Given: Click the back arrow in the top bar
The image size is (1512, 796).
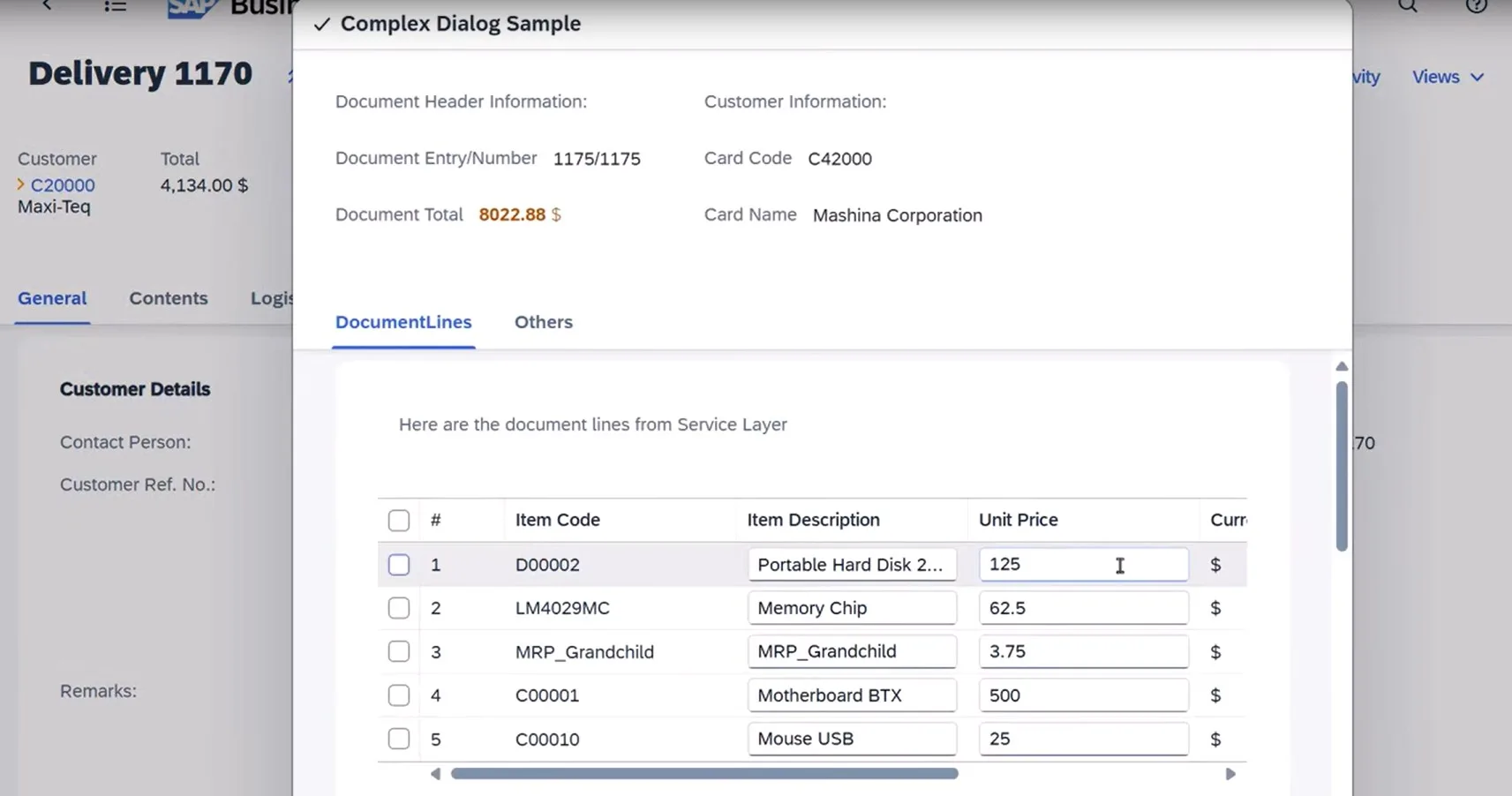Looking at the screenshot, I should point(48,5).
